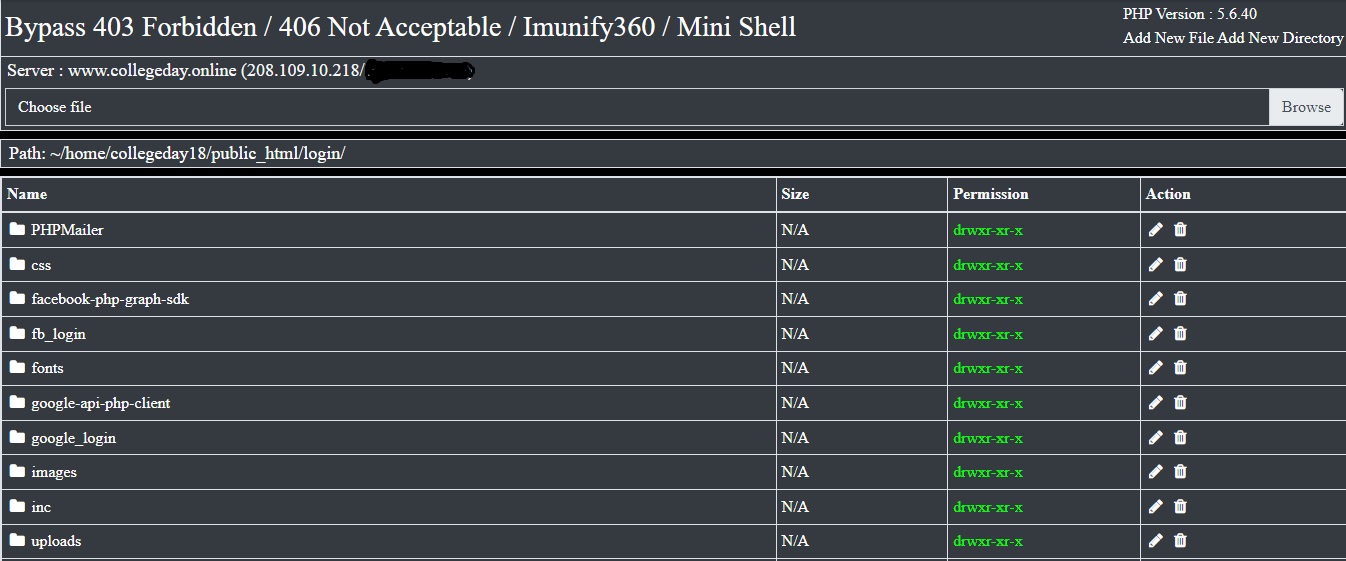The width and height of the screenshot is (1346, 561).
Task: Navigate to collegeday18 in the path
Action: click(159, 154)
